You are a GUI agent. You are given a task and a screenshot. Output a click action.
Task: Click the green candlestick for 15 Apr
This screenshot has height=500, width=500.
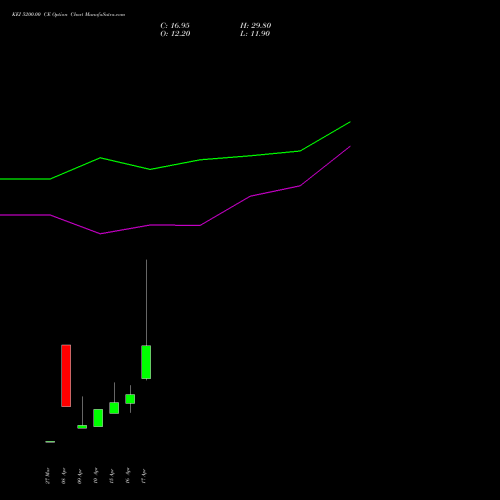pyautogui.click(x=114, y=408)
